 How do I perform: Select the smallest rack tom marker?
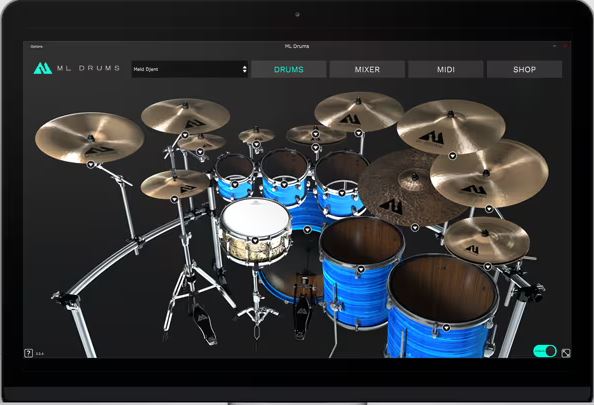pos(234,185)
